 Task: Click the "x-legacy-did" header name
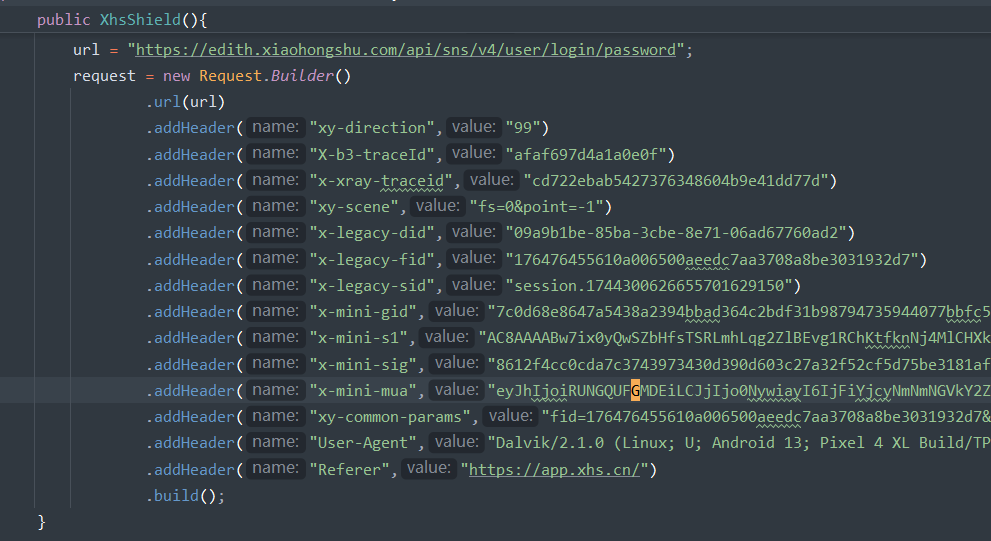tap(372, 233)
